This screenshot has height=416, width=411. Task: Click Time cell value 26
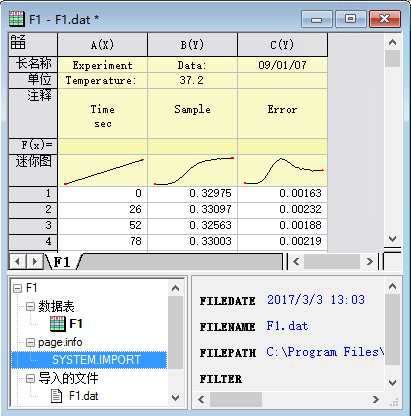click(103, 210)
